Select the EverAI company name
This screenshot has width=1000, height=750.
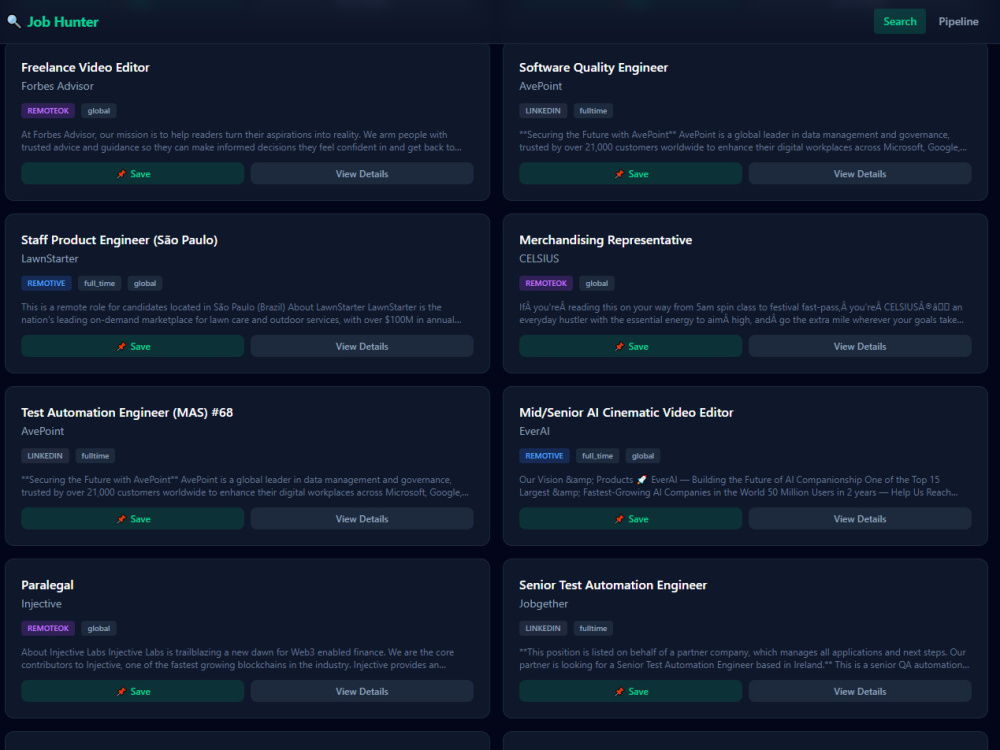tap(534, 431)
